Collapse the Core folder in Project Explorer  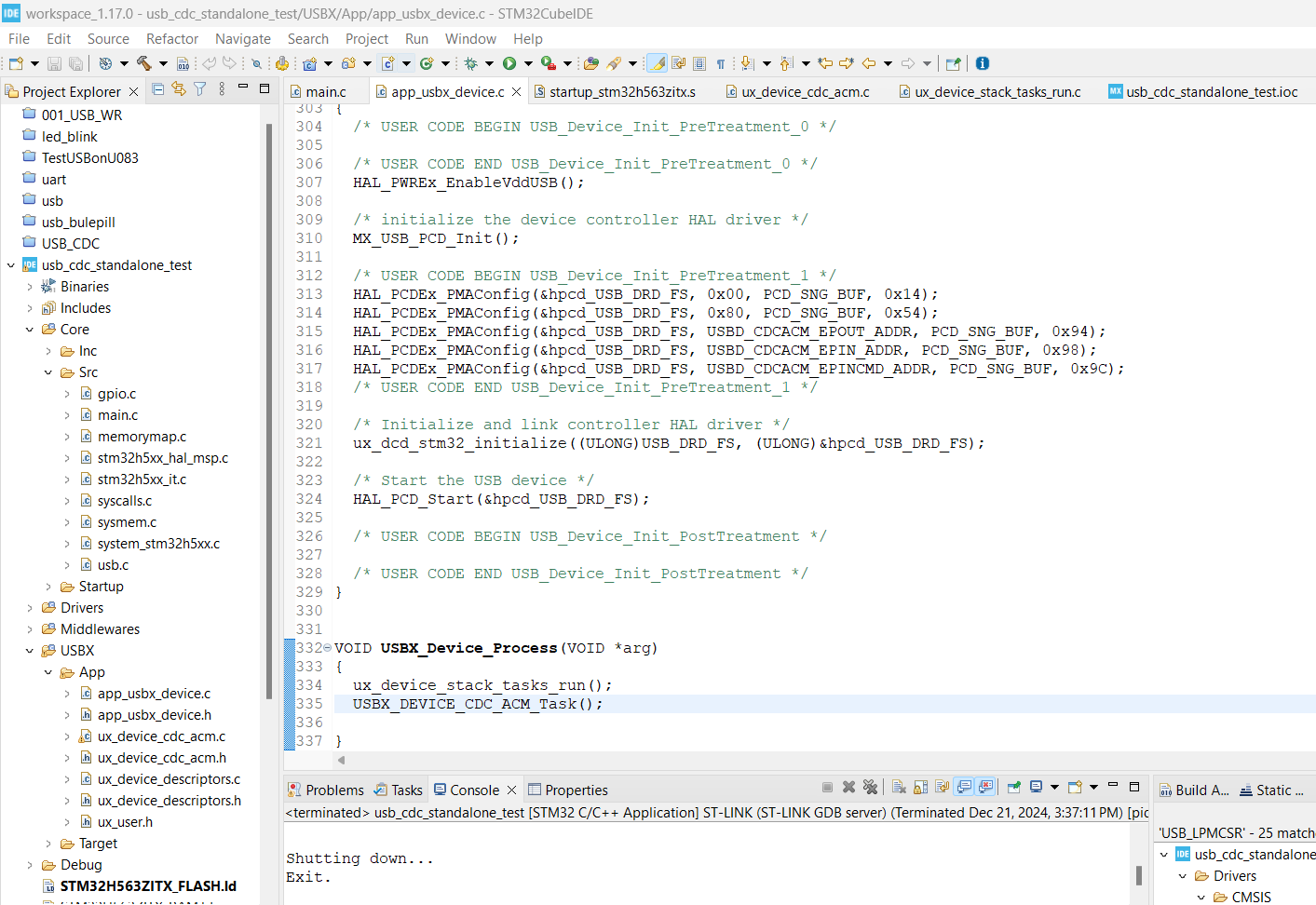point(29,329)
